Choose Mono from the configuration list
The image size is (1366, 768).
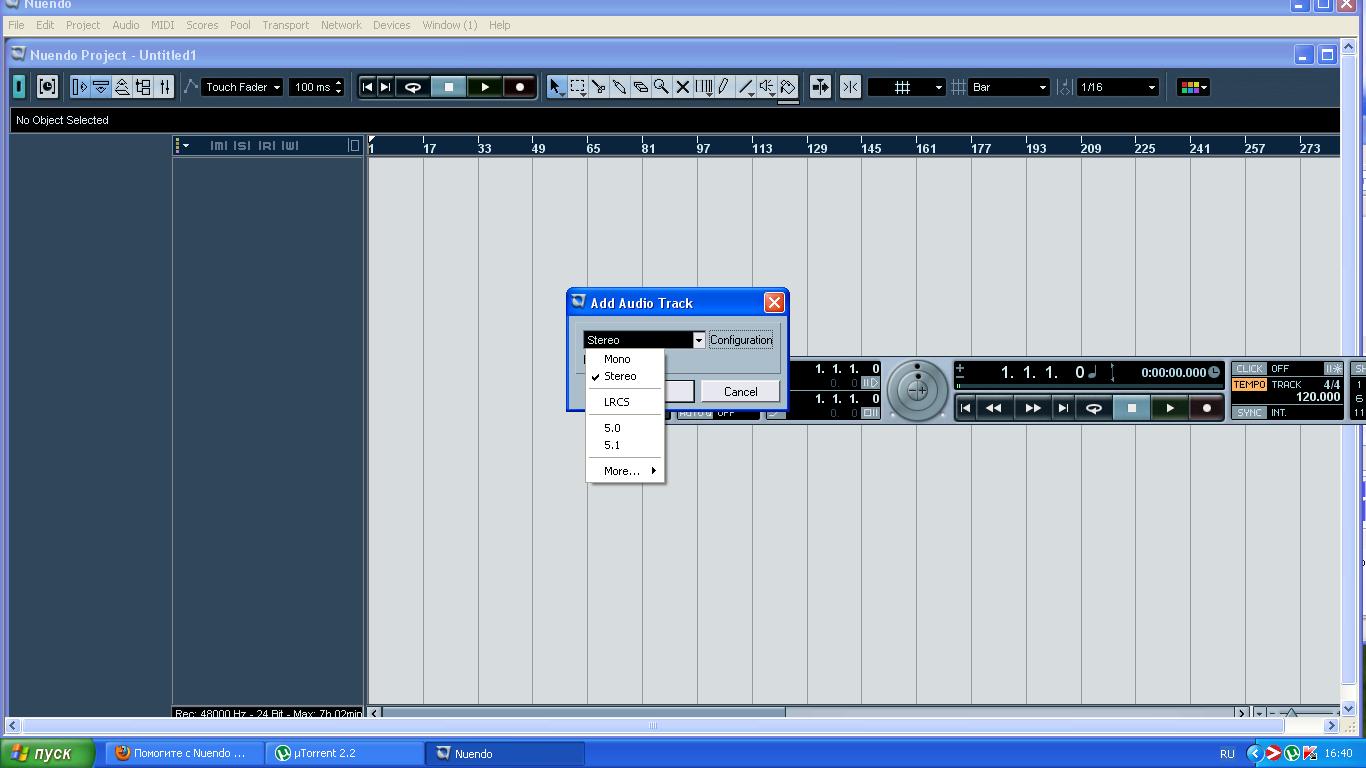click(617, 359)
